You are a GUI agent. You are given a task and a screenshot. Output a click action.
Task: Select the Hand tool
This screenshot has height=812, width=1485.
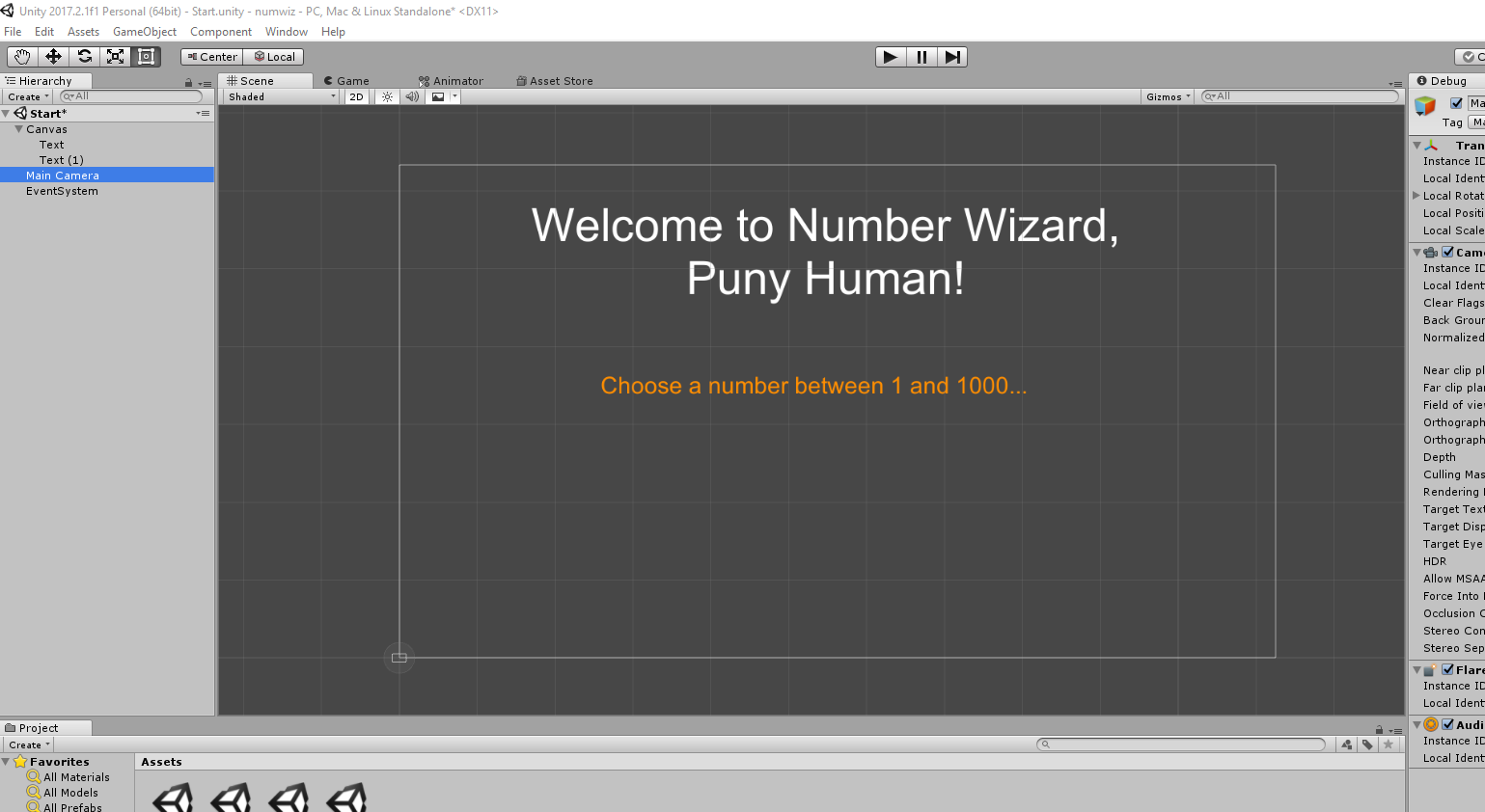22,57
